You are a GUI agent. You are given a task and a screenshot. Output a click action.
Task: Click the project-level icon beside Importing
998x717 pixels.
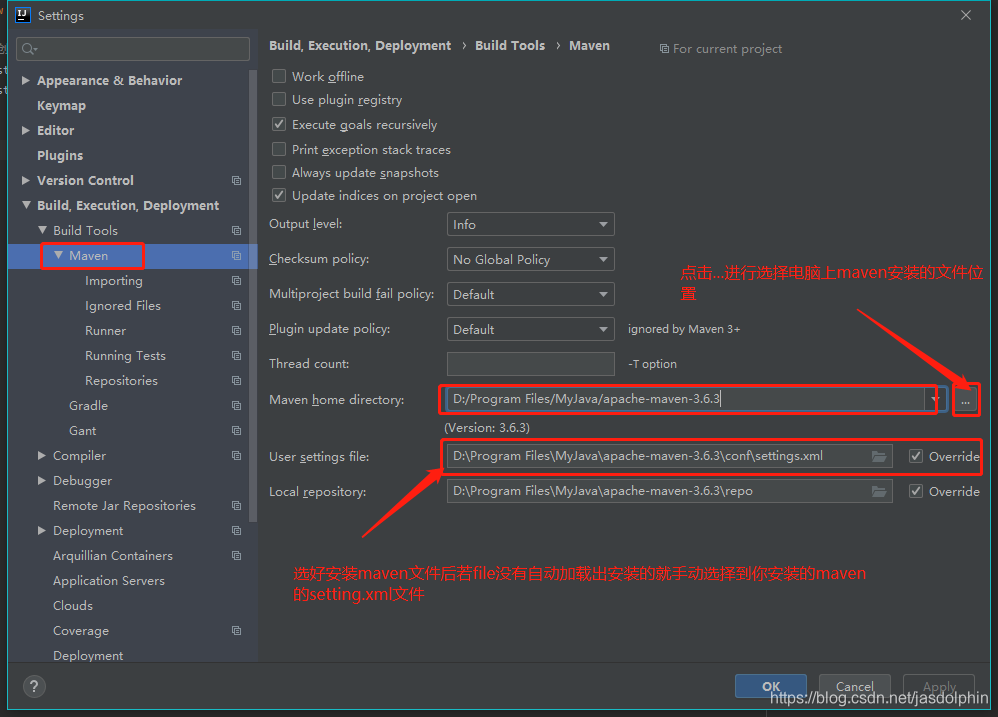click(236, 281)
